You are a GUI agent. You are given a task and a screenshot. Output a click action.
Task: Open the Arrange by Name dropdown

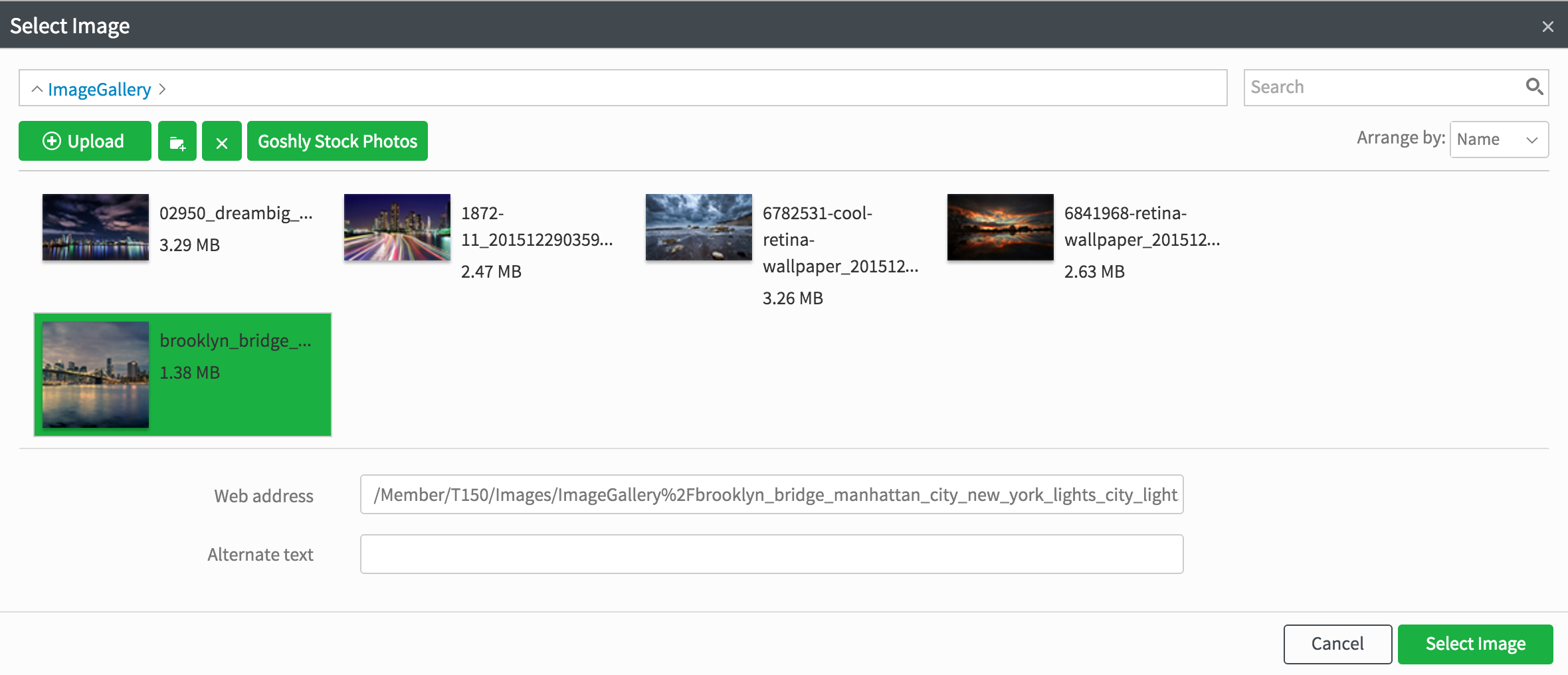point(1498,140)
